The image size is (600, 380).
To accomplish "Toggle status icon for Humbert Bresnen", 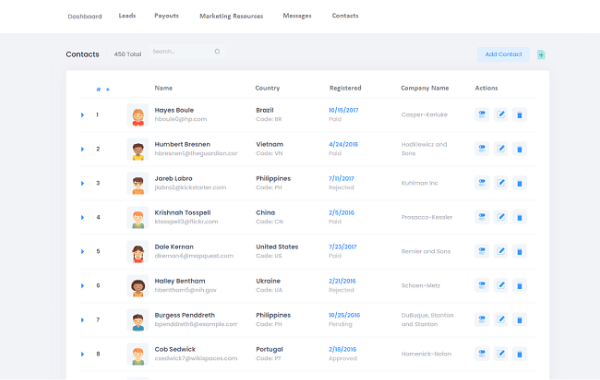I will pyautogui.click(x=482, y=148).
